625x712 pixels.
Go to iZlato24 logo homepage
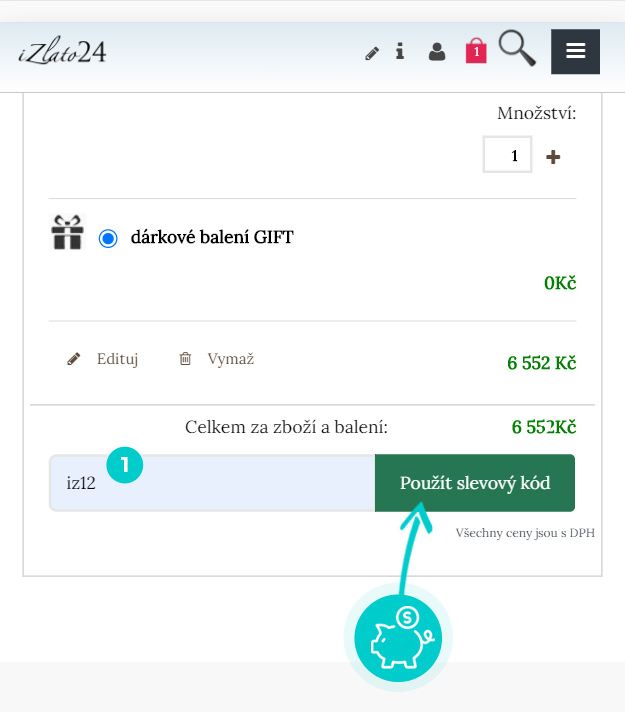click(62, 52)
